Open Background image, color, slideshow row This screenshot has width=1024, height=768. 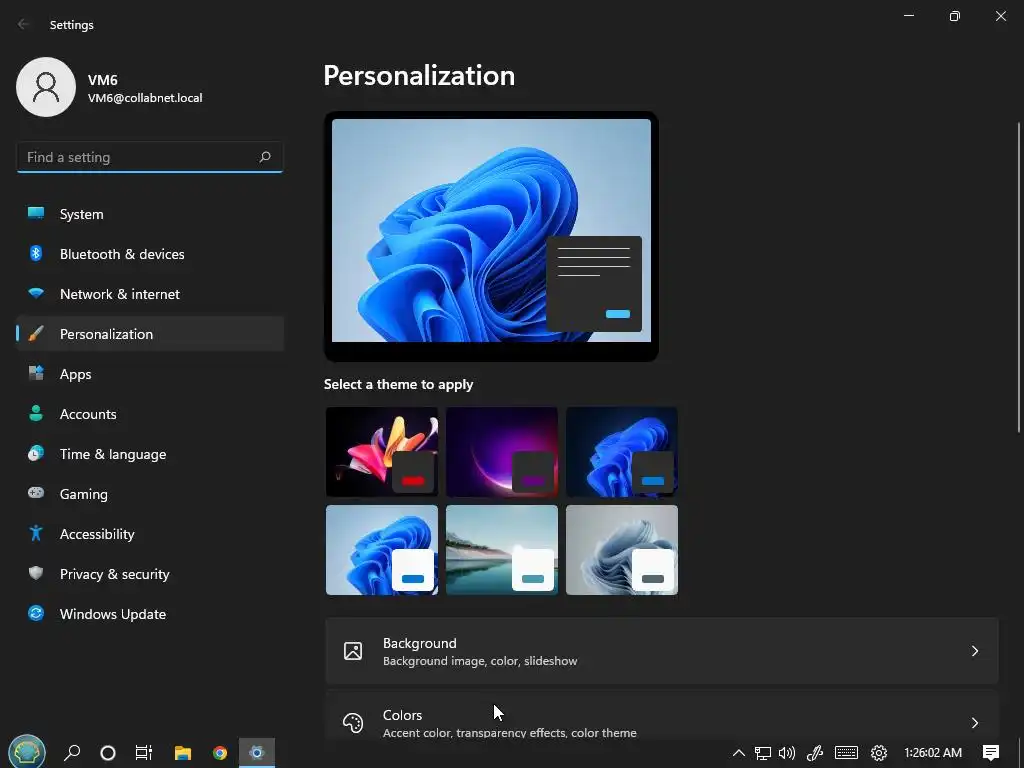[x=662, y=651]
